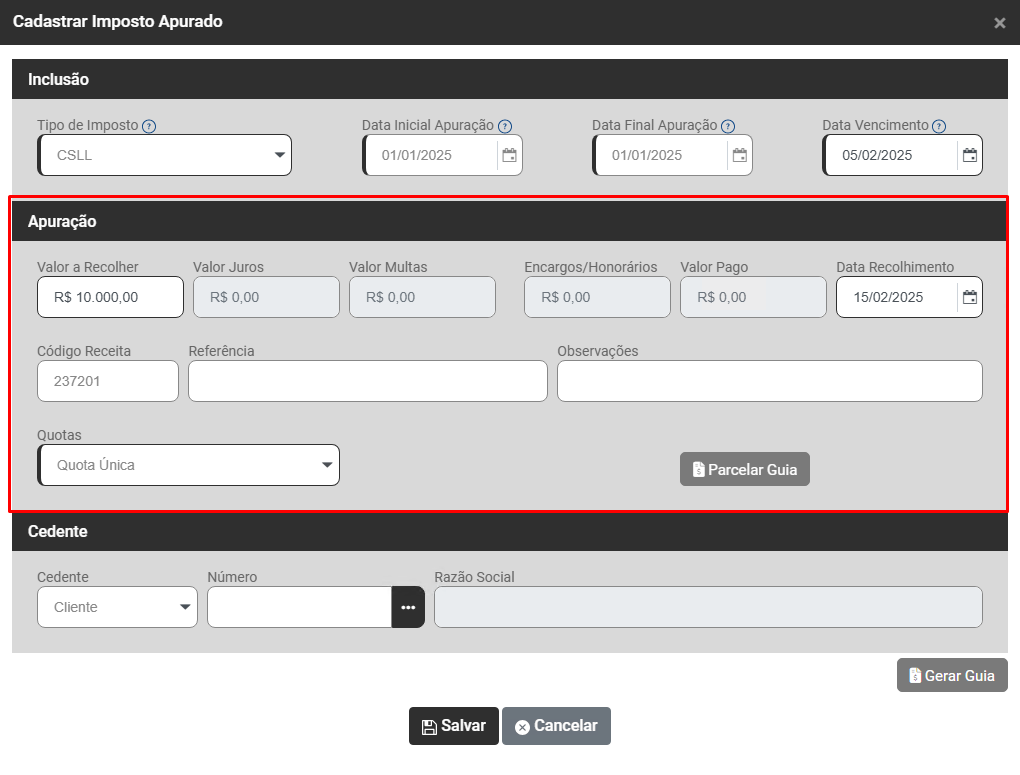This screenshot has height=775, width=1020.
Task: Close the Cadastrar Imposto Apurado dialog
Action: pyautogui.click(x=999, y=23)
